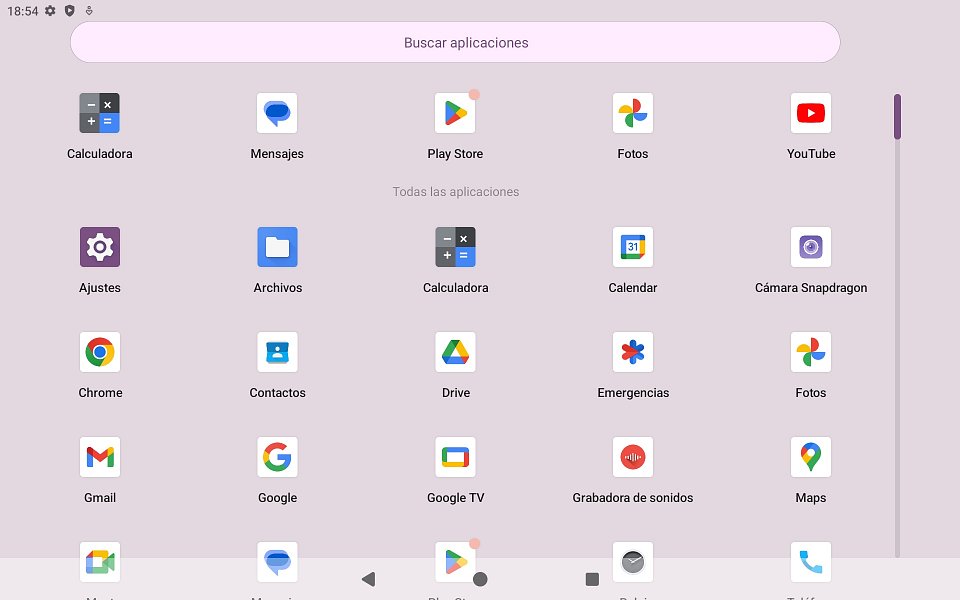Click the app drawer scrollbar thumb

click(x=897, y=116)
